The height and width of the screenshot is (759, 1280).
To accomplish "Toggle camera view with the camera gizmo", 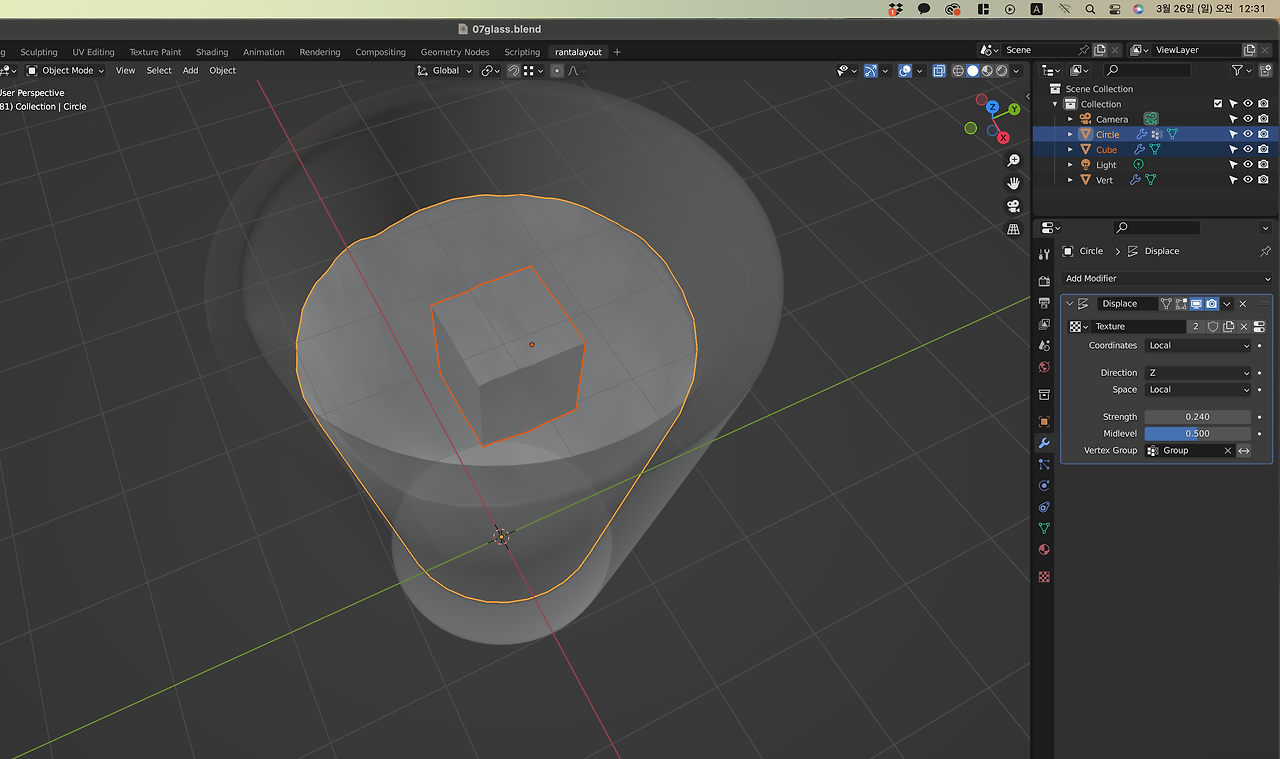I will pyautogui.click(x=1013, y=206).
